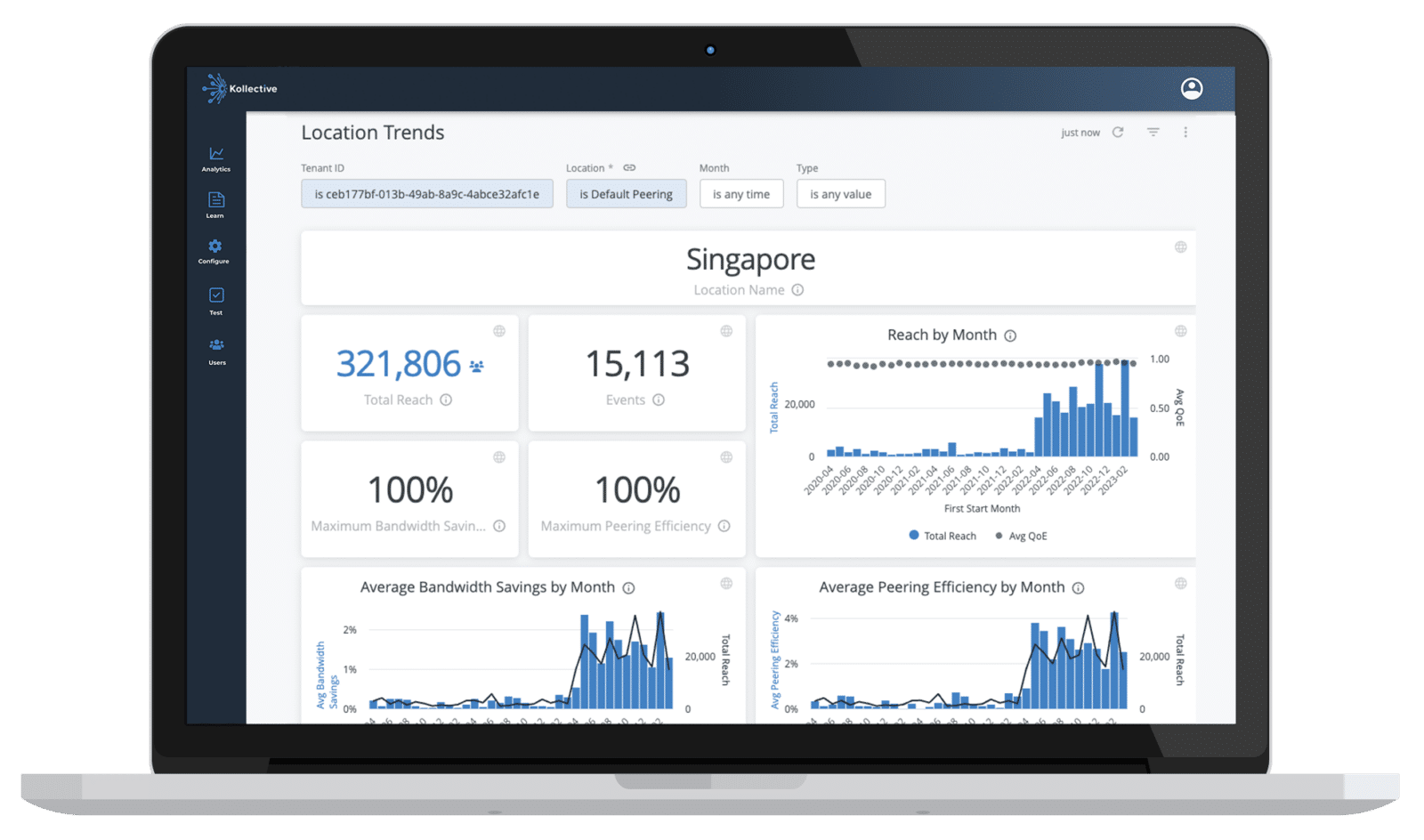
Task: Show the Location Name info tooltip
Action: pyautogui.click(x=797, y=289)
